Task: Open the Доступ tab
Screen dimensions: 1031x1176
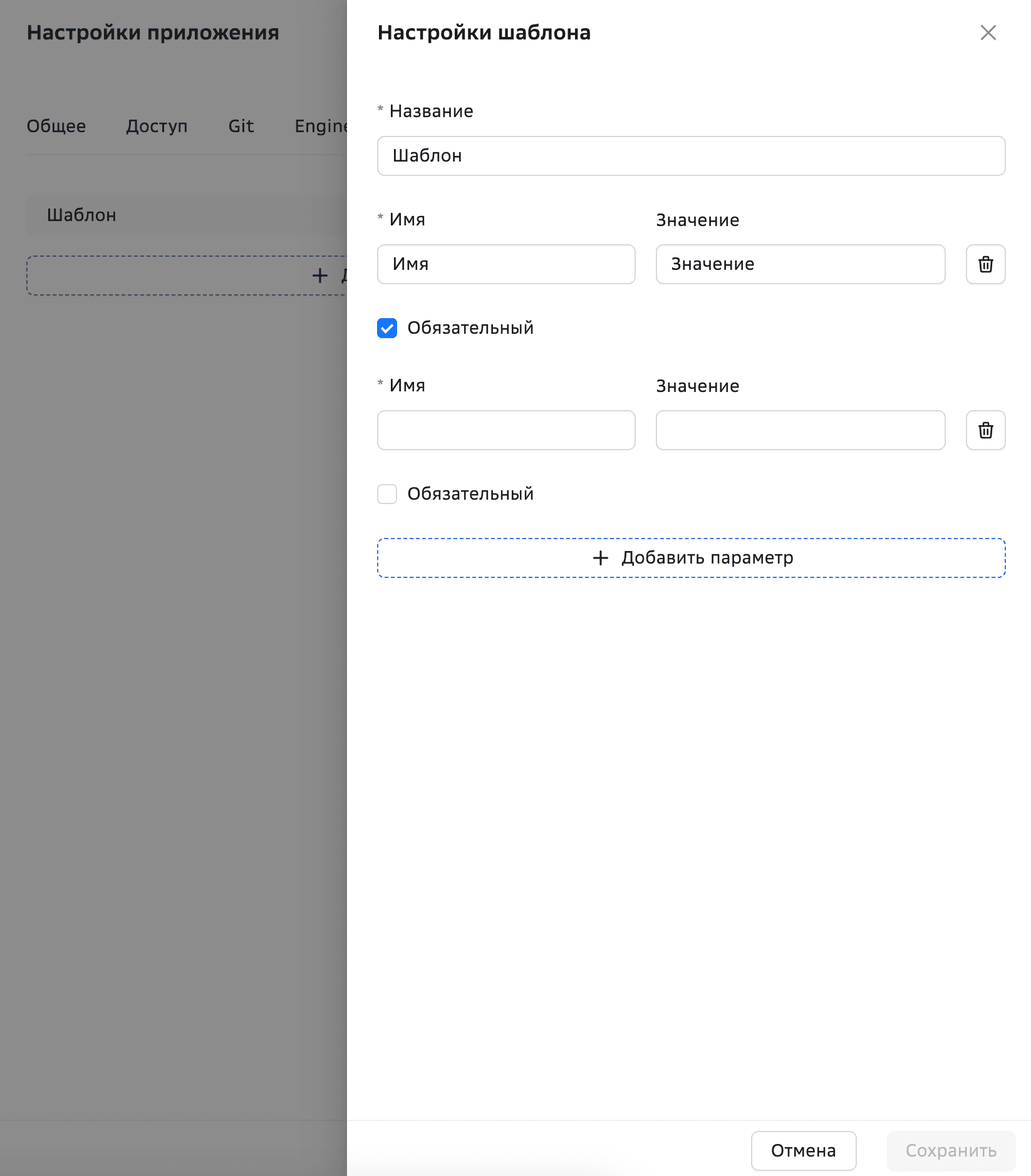Action: (157, 126)
